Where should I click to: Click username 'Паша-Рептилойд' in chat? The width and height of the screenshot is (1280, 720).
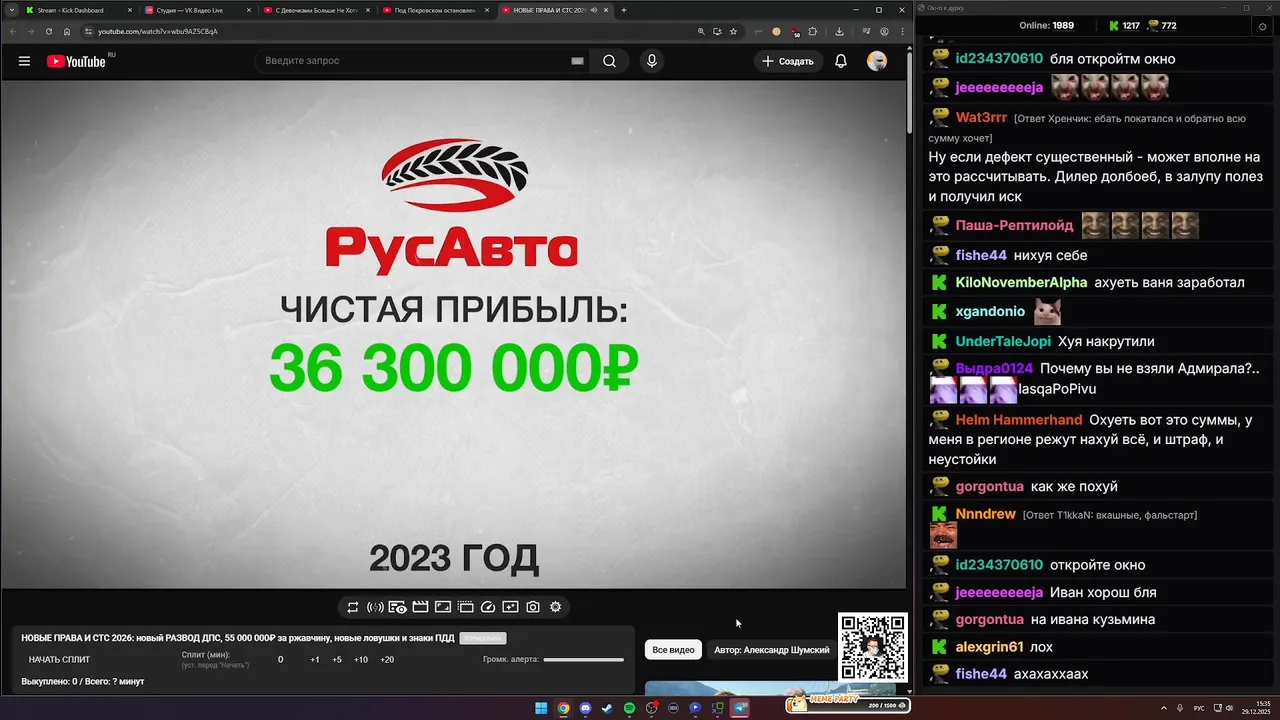pyautogui.click(x=1014, y=226)
